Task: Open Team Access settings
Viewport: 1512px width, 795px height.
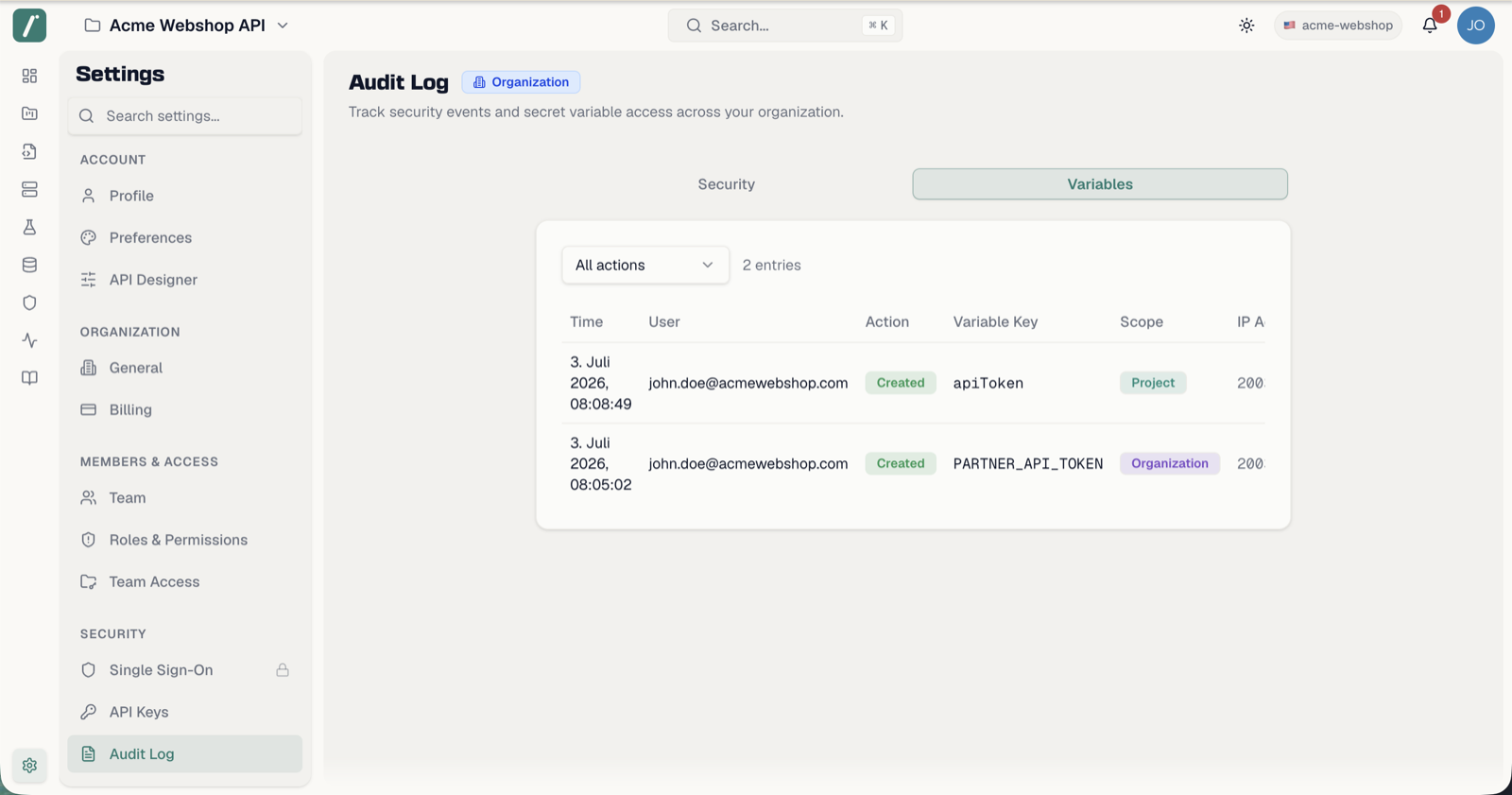Action: (x=185, y=581)
